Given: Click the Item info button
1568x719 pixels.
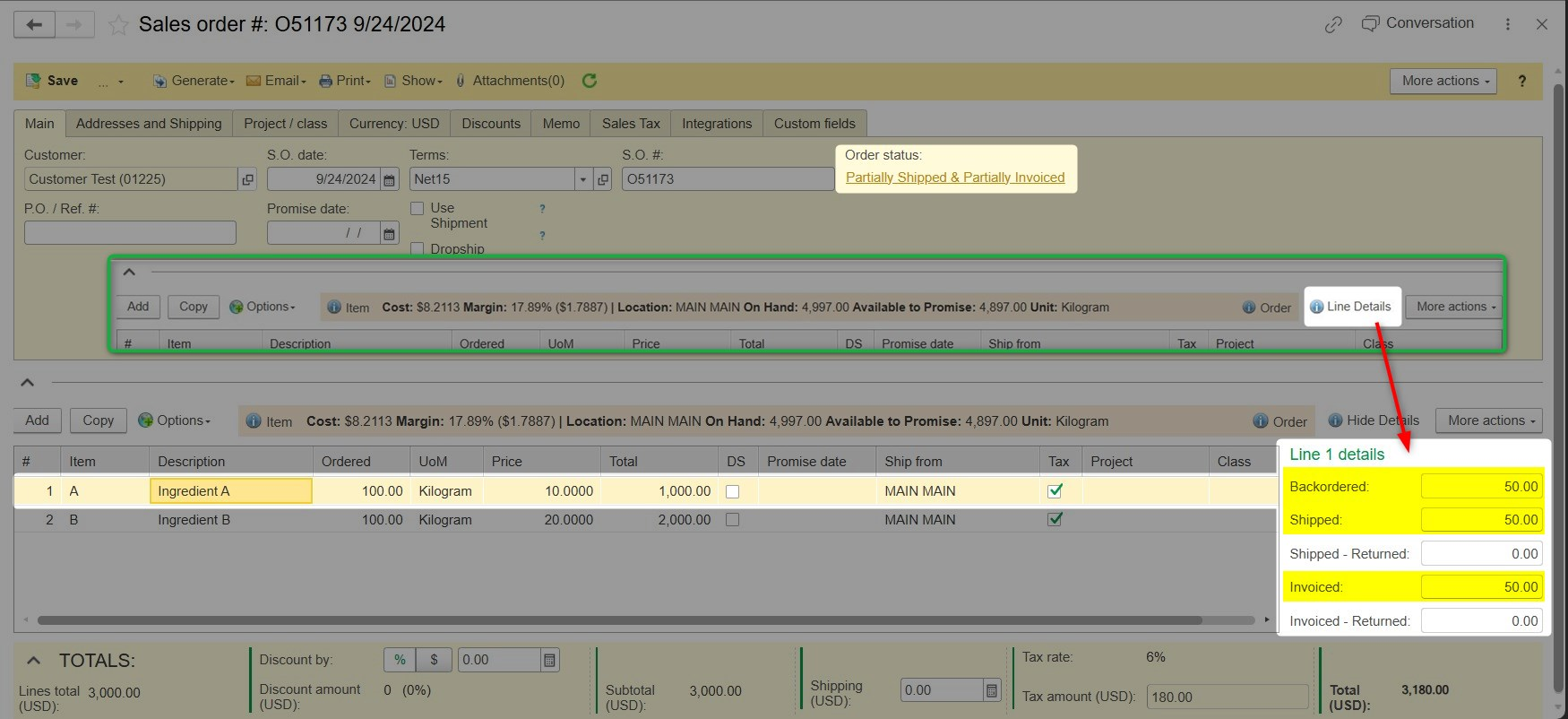Looking at the screenshot, I should [269, 421].
